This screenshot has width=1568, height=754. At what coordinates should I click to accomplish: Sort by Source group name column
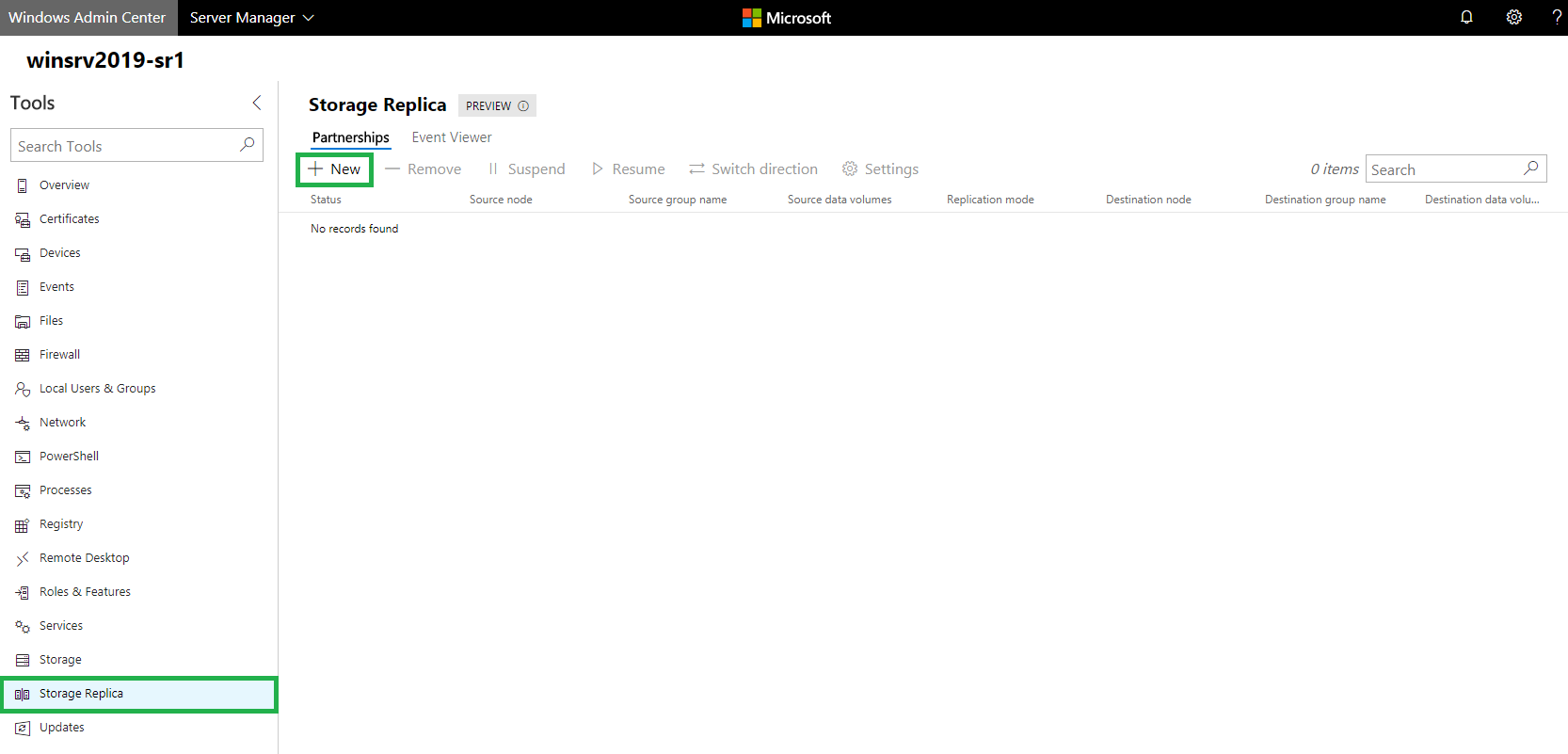(678, 200)
